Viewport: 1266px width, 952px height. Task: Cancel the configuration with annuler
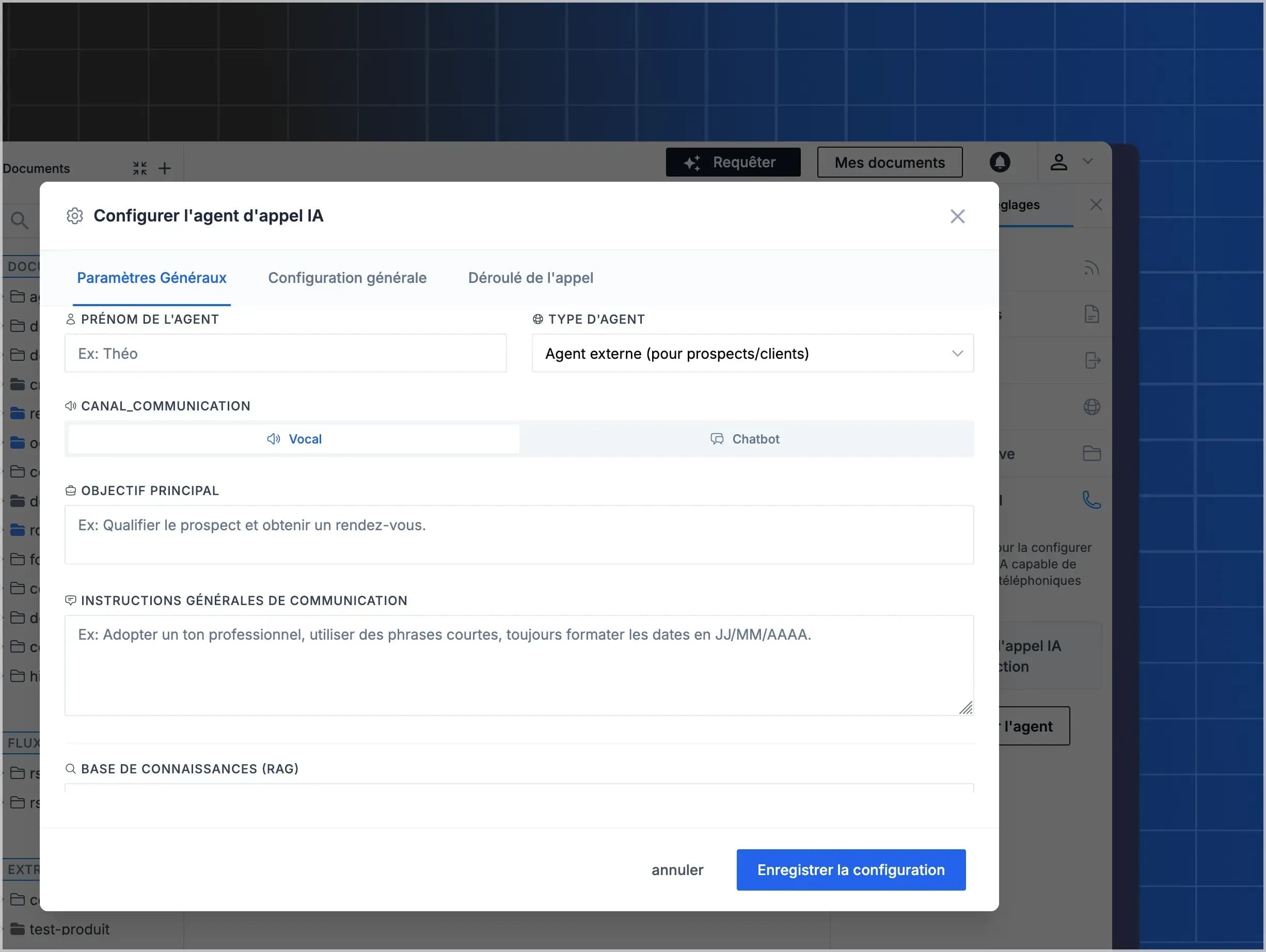point(677,869)
